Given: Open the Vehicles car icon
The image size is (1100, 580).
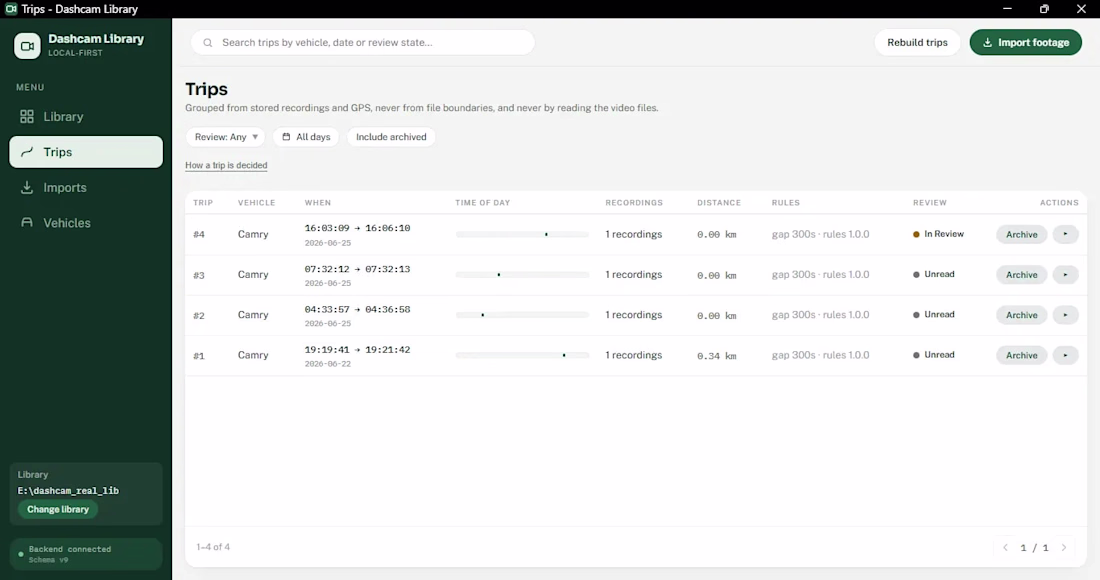Looking at the screenshot, I should 27,222.
